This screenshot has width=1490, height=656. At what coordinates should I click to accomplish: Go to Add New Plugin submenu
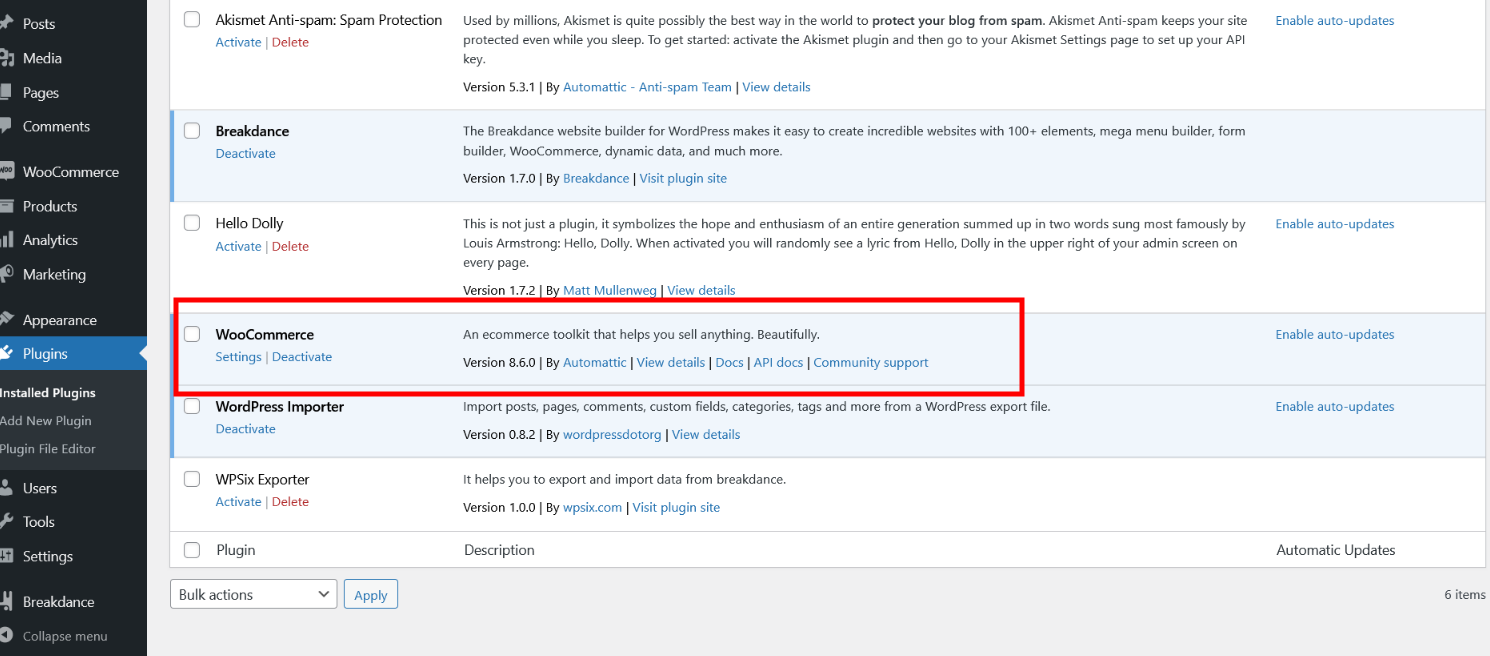coord(46,421)
